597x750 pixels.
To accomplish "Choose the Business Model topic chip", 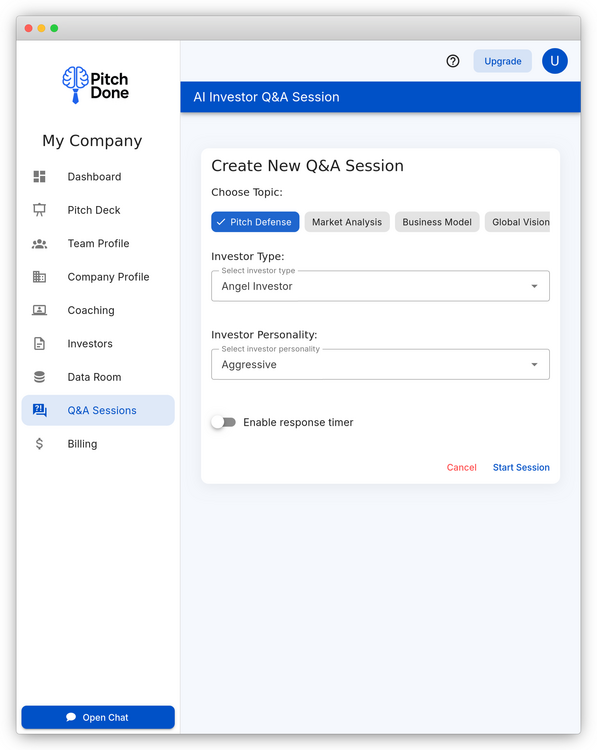I will pyautogui.click(x=437, y=222).
